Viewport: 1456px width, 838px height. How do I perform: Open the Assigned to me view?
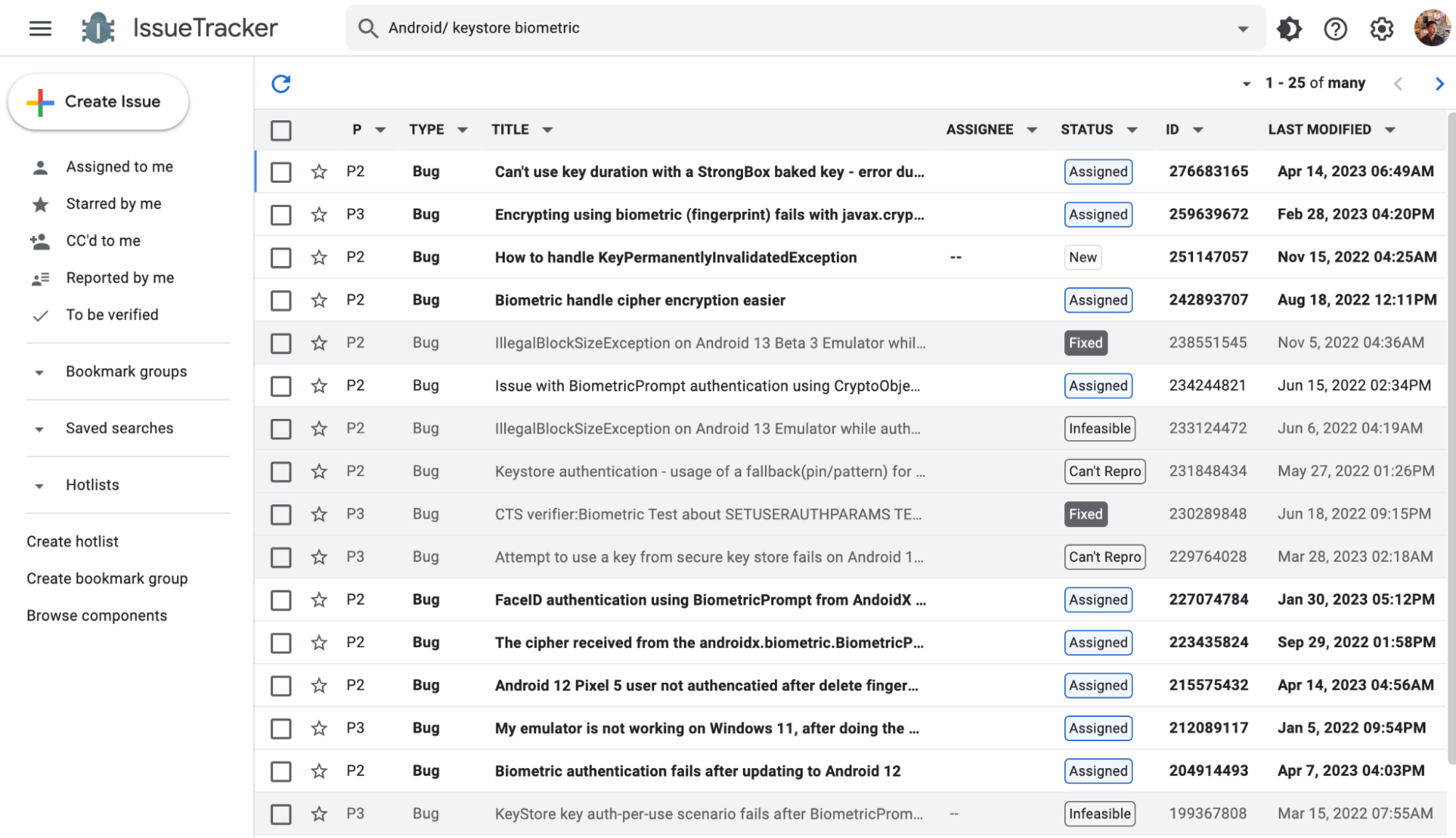119,167
